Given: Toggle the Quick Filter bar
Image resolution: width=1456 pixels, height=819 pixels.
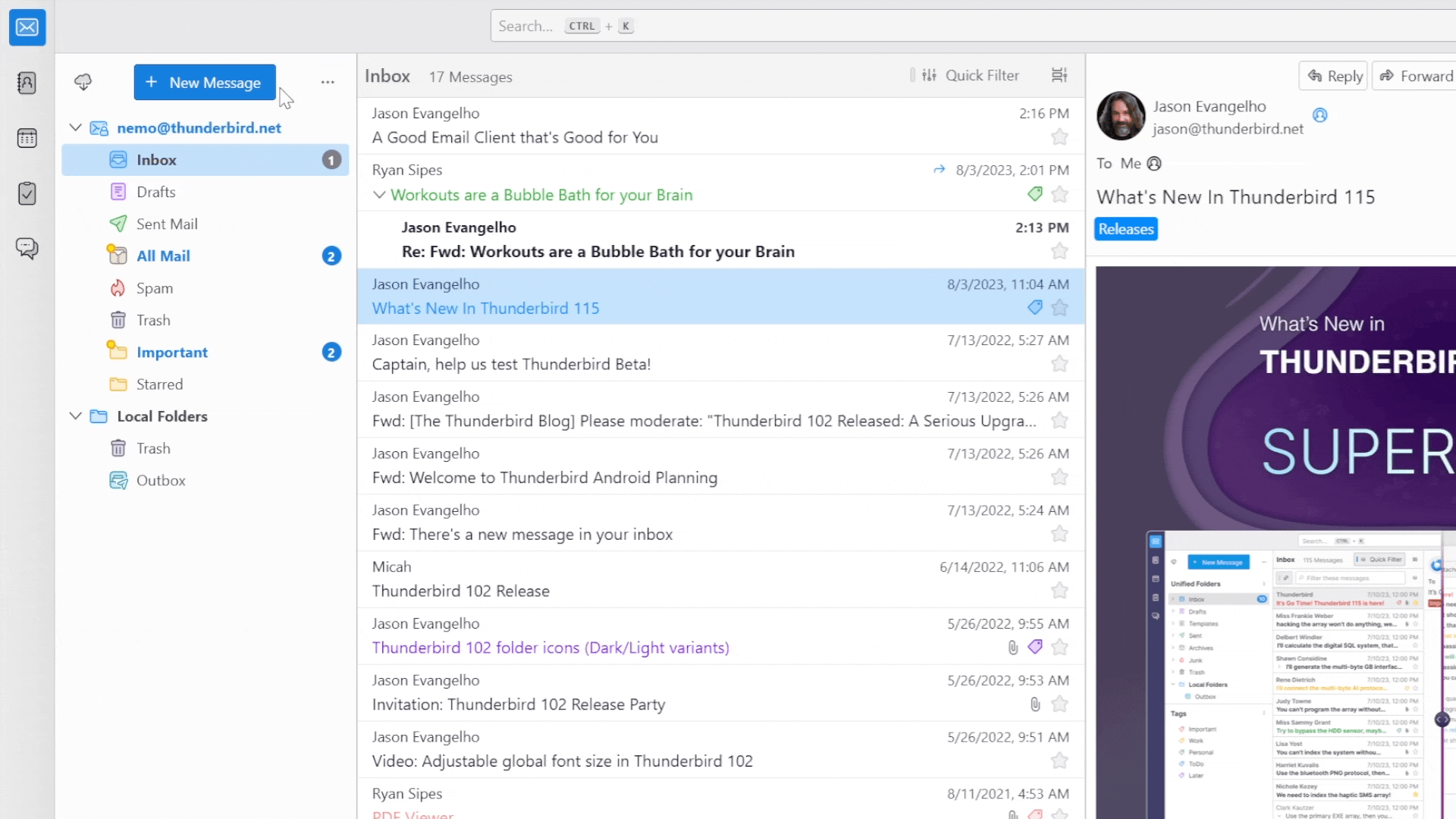Looking at the screenshot, I should pyautogui.click(x=971, y=75).
